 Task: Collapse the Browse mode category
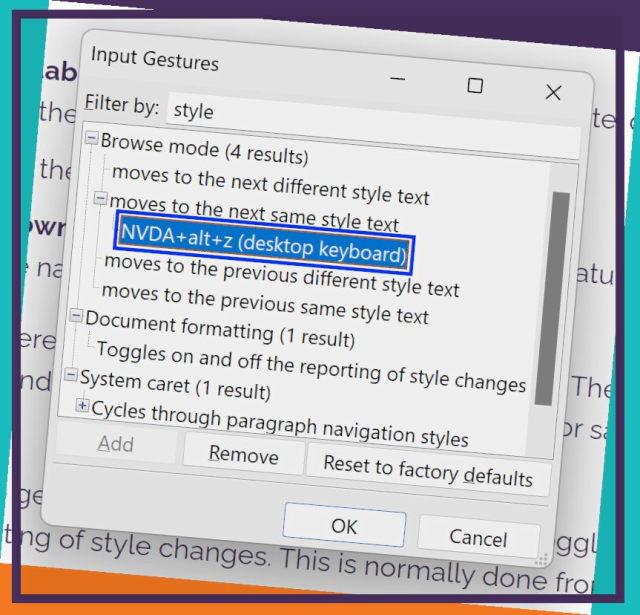pos(91,140)
